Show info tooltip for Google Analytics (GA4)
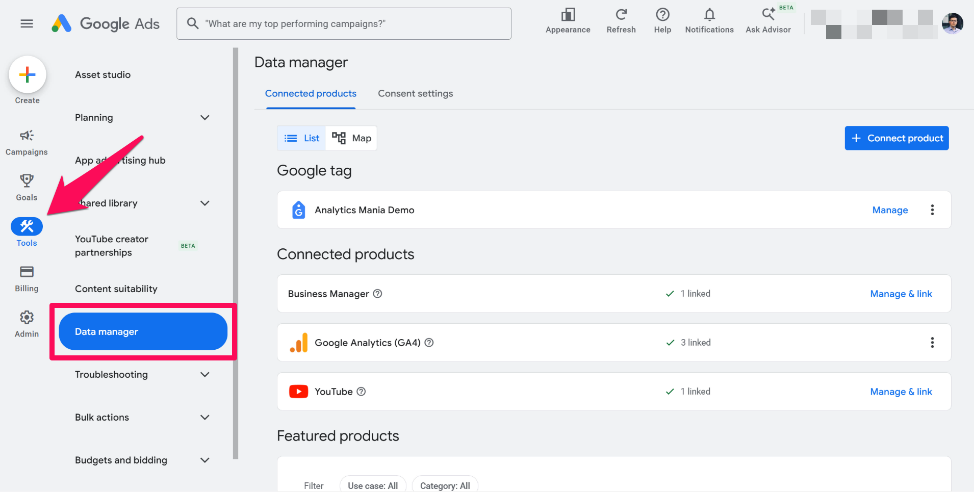This screenshot has width=974, height=492. coord(429,342)
